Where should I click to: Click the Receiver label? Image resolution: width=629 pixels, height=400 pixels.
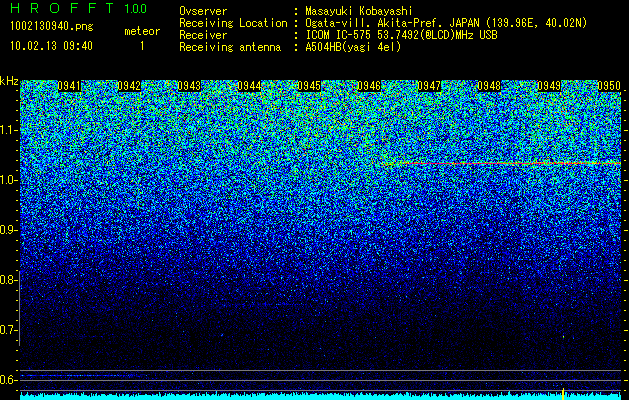click(x=203, y=35)
